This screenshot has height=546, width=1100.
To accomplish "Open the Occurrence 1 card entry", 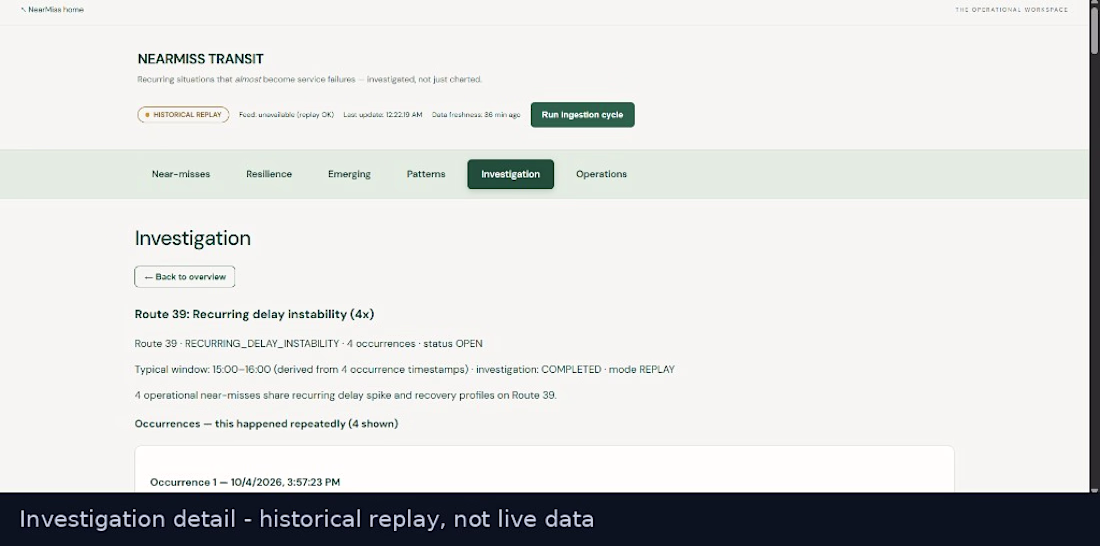I will (245, 482).
